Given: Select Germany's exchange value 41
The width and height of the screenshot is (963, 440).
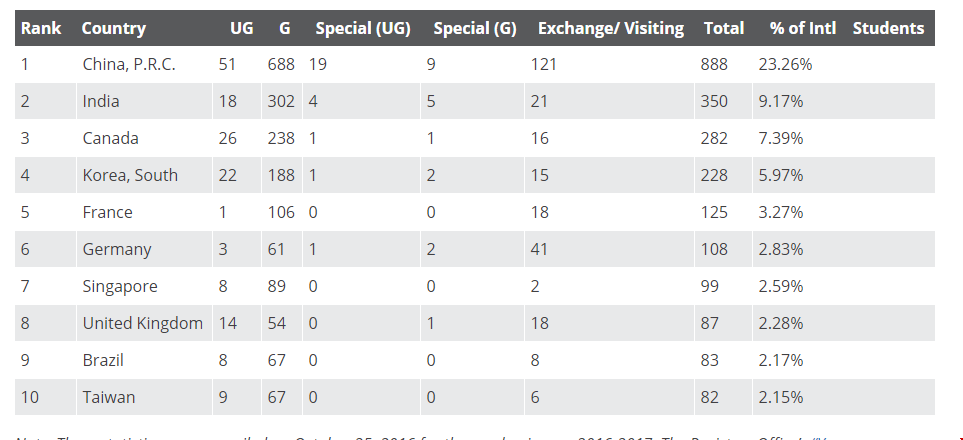Looking at the screenshot, I should coord(539,249).
